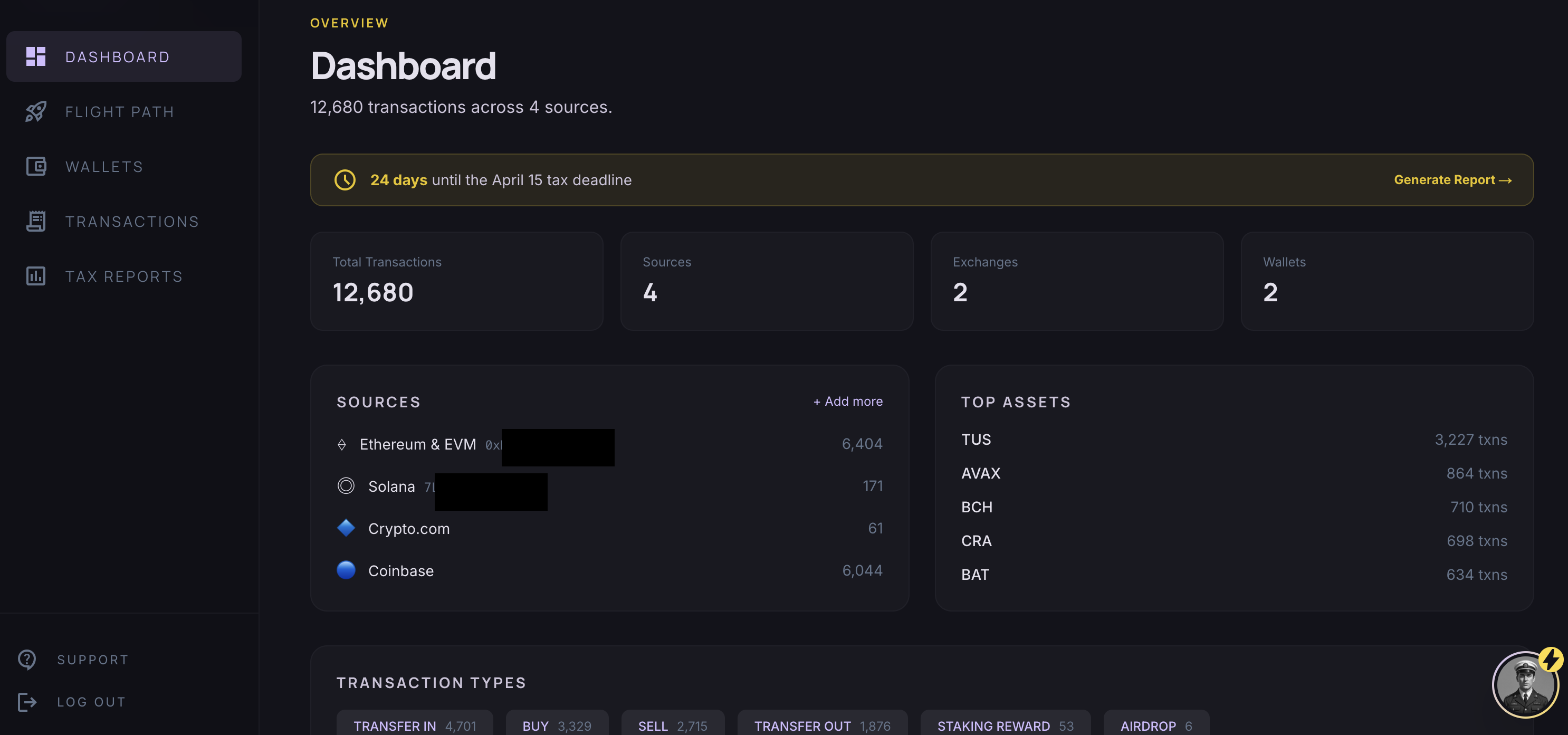
Task: Click the Flight Path rocket icon
Action: pyautogui.click(x=35, y=111)
